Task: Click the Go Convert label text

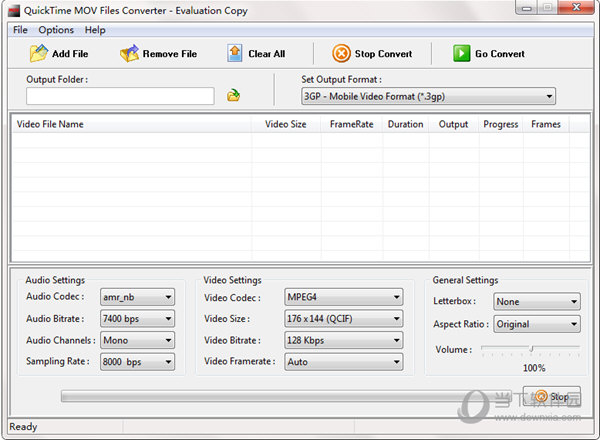Action: 500,54
